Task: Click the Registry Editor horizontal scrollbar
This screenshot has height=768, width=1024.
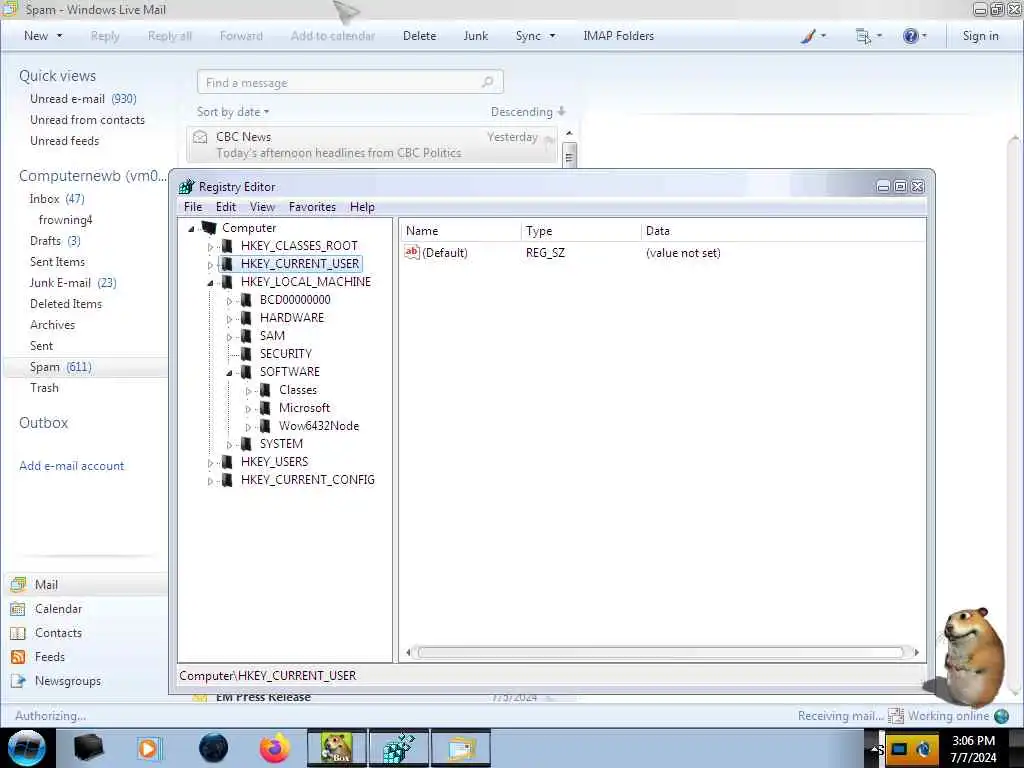Action: click(x=660, y=652)
